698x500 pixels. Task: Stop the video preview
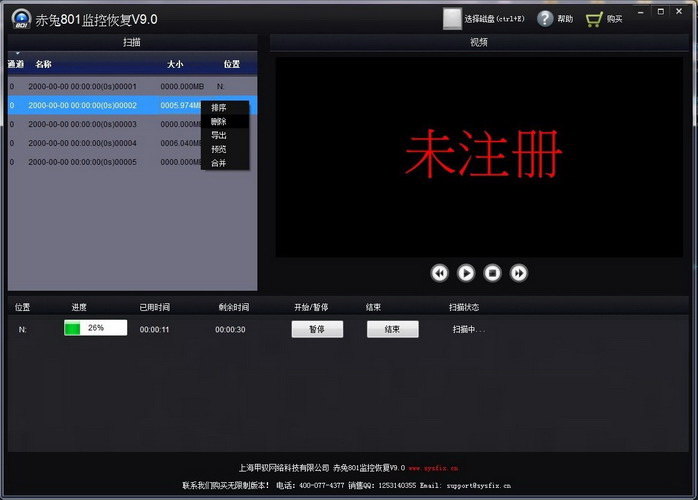492,273
